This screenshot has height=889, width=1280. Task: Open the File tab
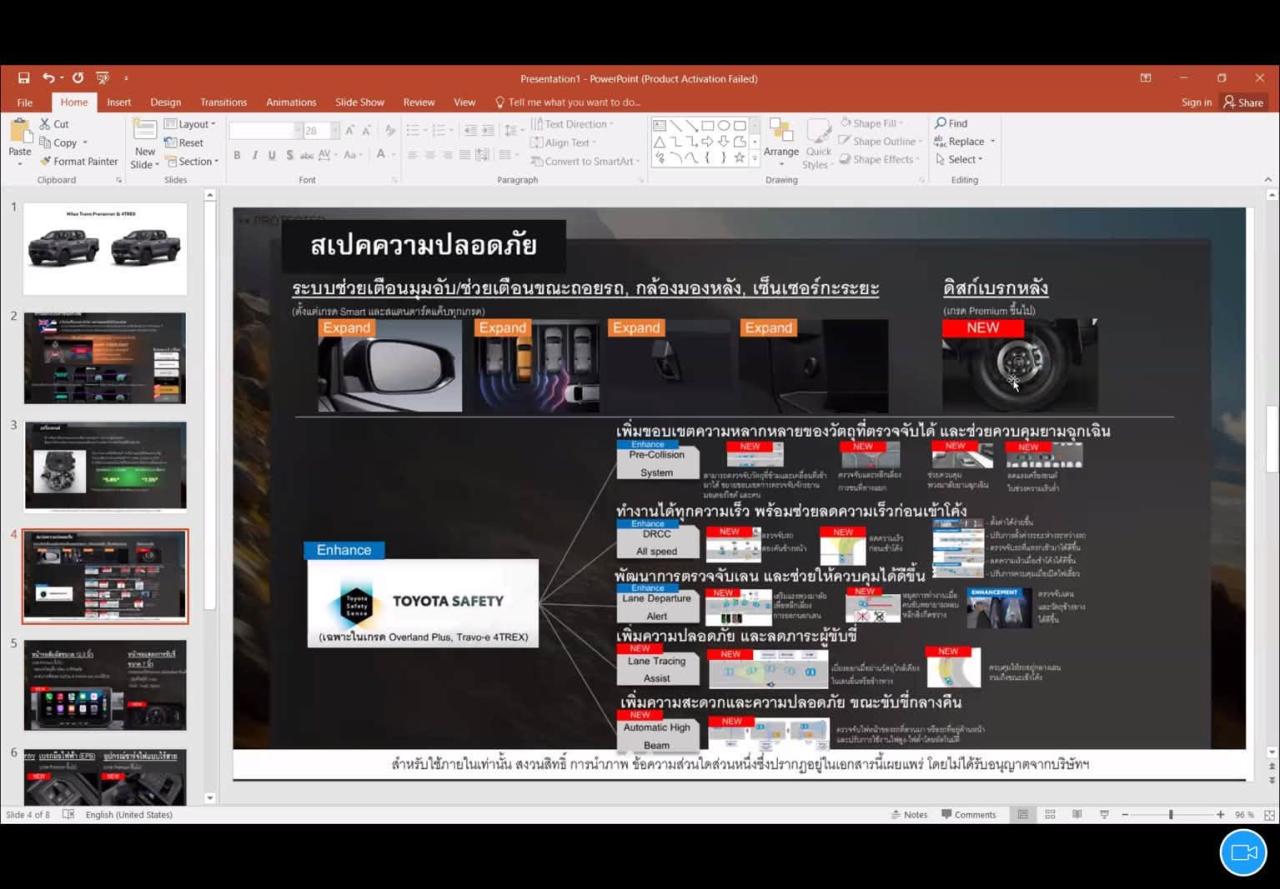tap(24, 102)
